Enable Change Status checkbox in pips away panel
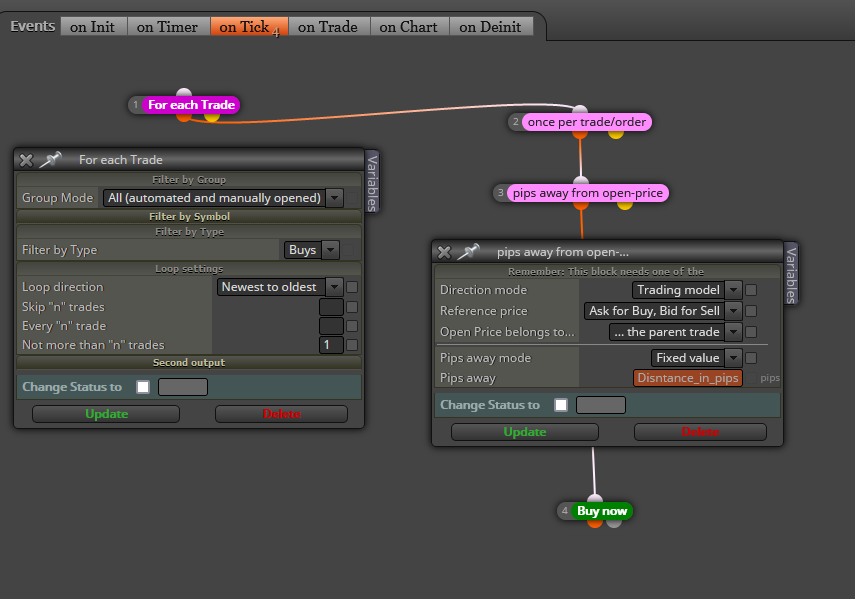 click(561, 405)
